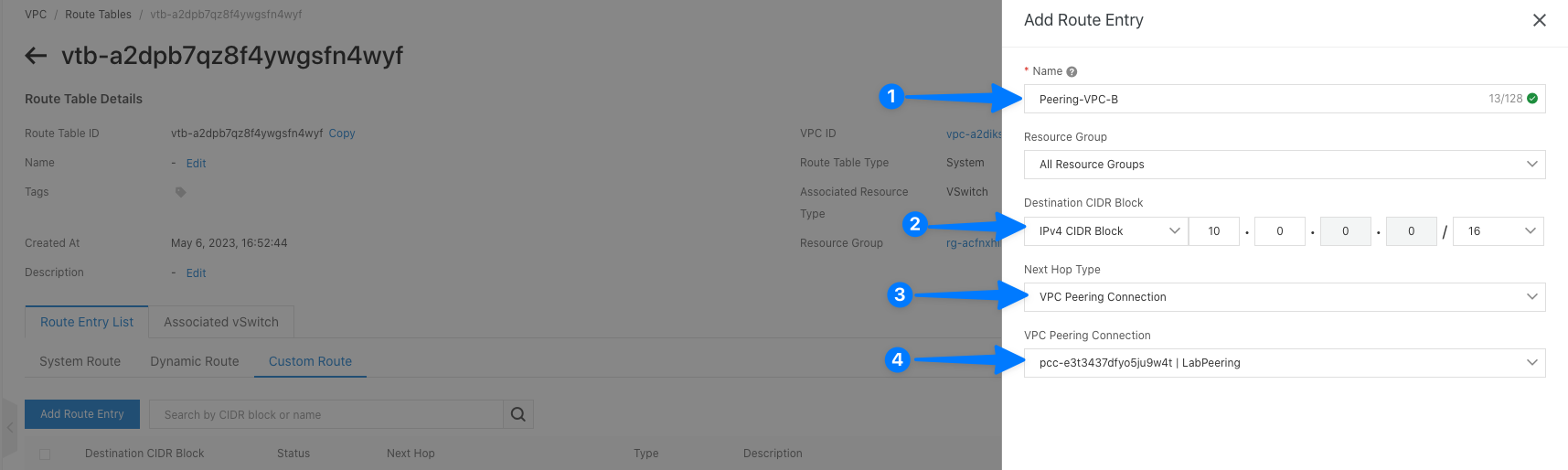The width and height of the screenshot is (1568, 470).
Task: Open the IPv4 CIDR Block type dropdown
Action: click(1105, 231)
